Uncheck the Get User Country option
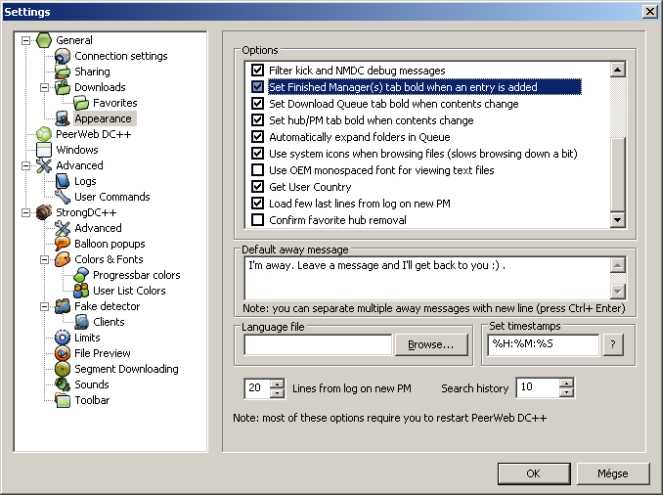The height and width of the screenshot is (495, 663). pos(258,187)
